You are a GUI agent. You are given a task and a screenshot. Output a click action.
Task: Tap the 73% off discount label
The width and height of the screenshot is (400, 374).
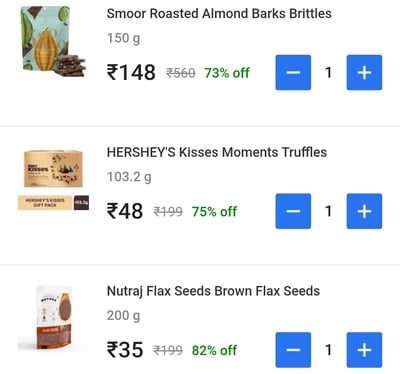(x=227, y=73)
